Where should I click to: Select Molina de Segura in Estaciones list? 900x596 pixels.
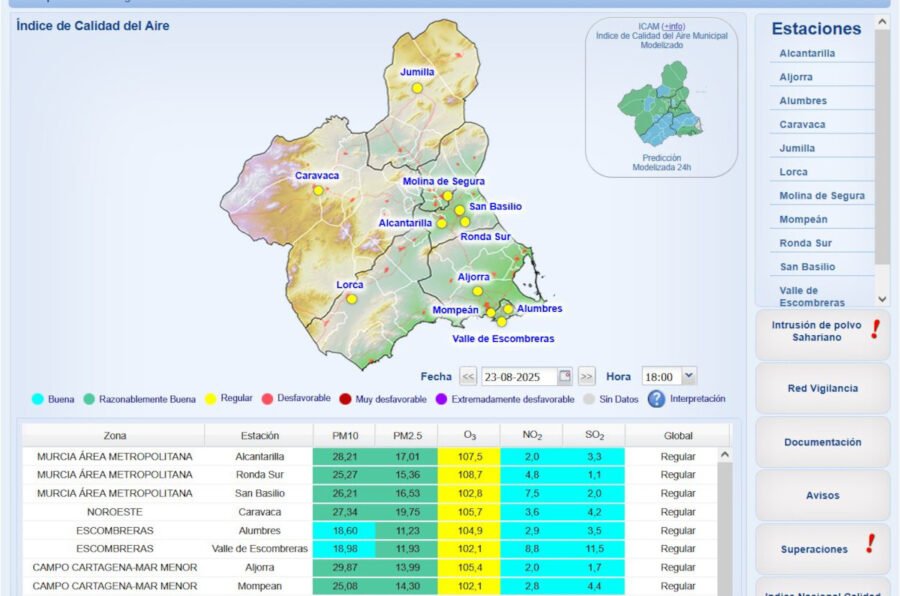click(822, 196)
